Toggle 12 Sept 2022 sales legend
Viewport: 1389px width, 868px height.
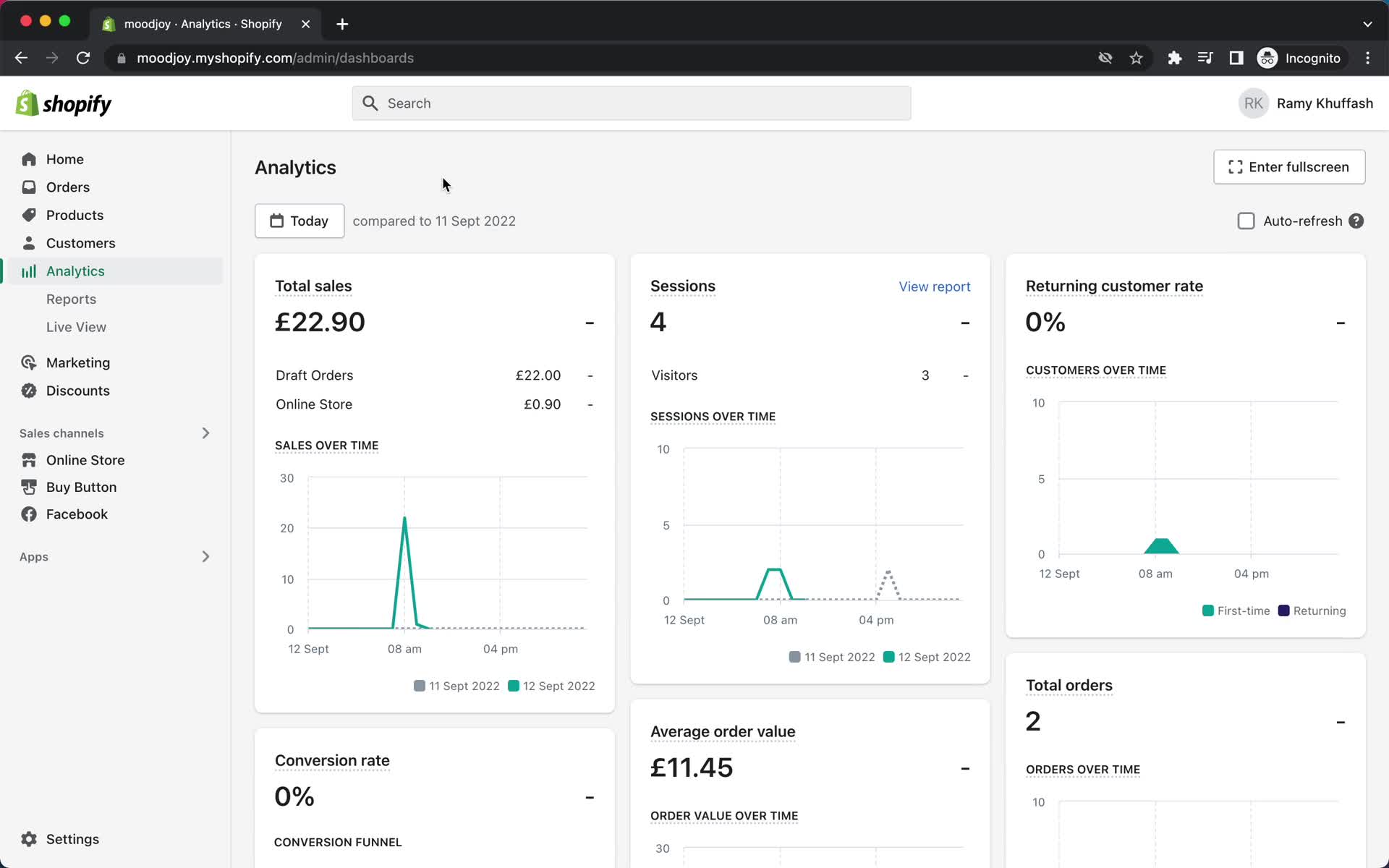coord(551,686)
